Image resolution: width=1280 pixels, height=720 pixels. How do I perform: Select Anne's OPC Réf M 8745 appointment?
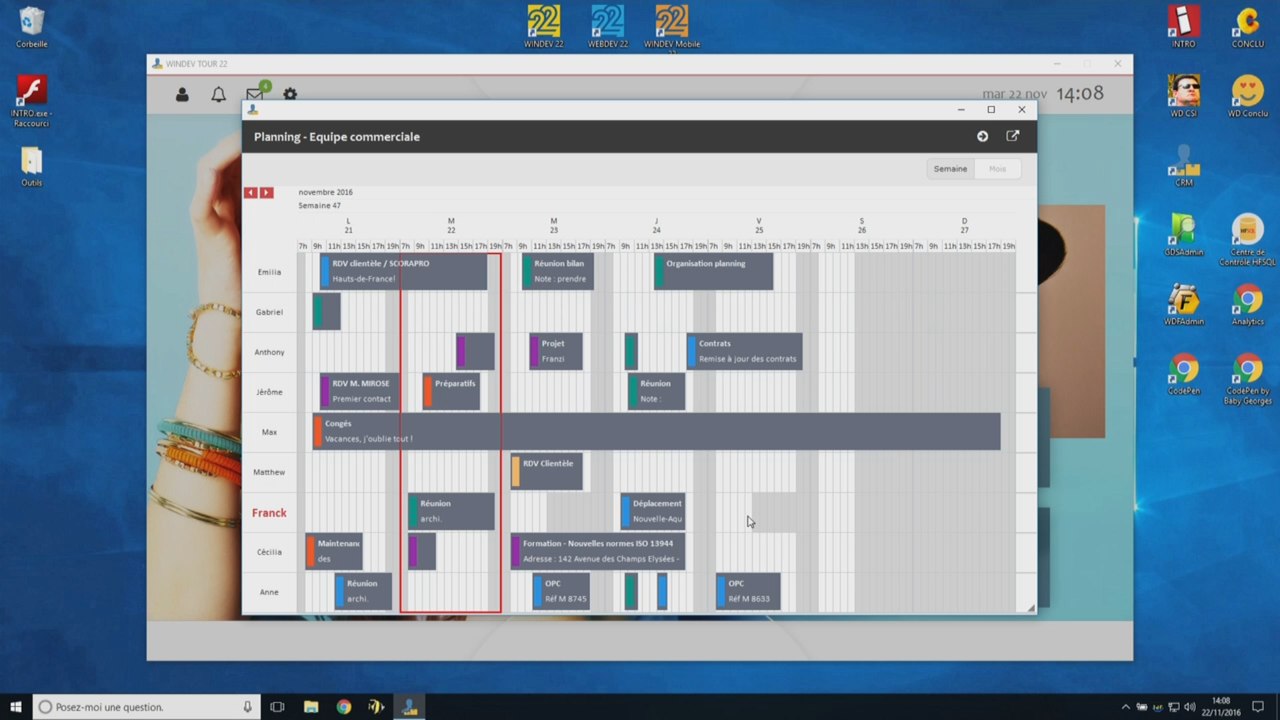561,591
